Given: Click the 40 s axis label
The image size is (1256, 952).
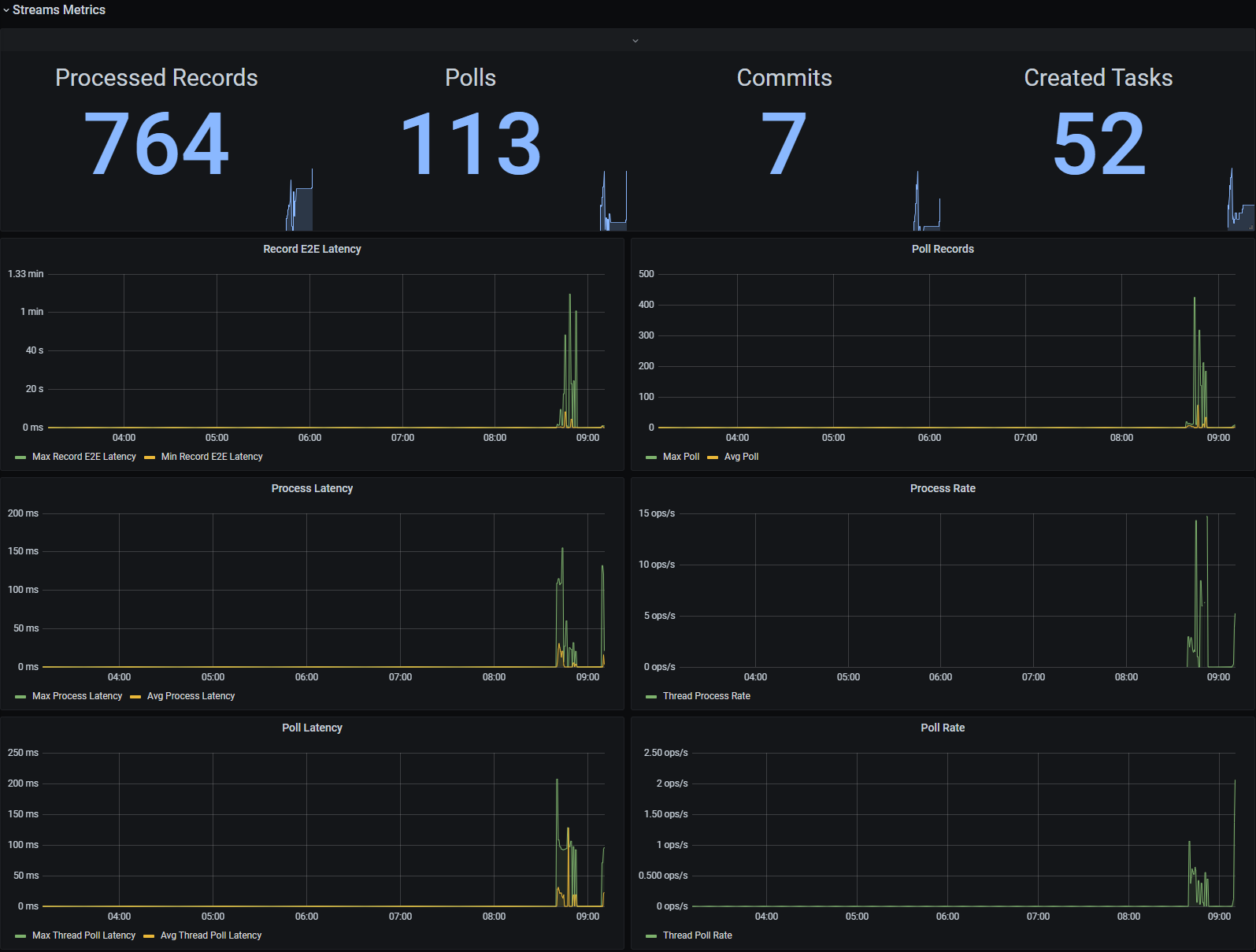Looking at the screenshot, I should tap(35, 350).
